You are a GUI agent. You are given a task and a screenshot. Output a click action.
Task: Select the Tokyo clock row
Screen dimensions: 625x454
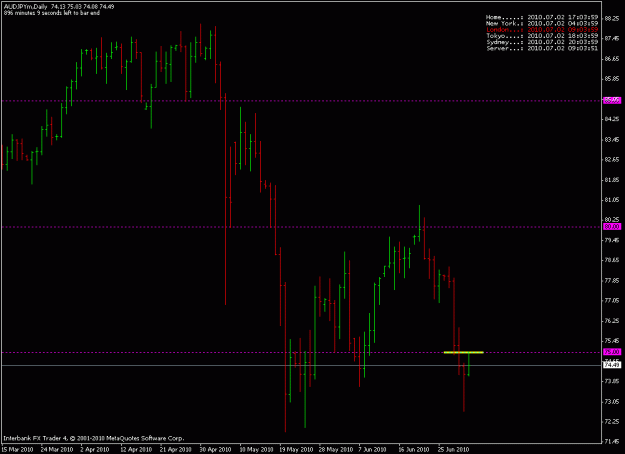click(x=542, y=36)
